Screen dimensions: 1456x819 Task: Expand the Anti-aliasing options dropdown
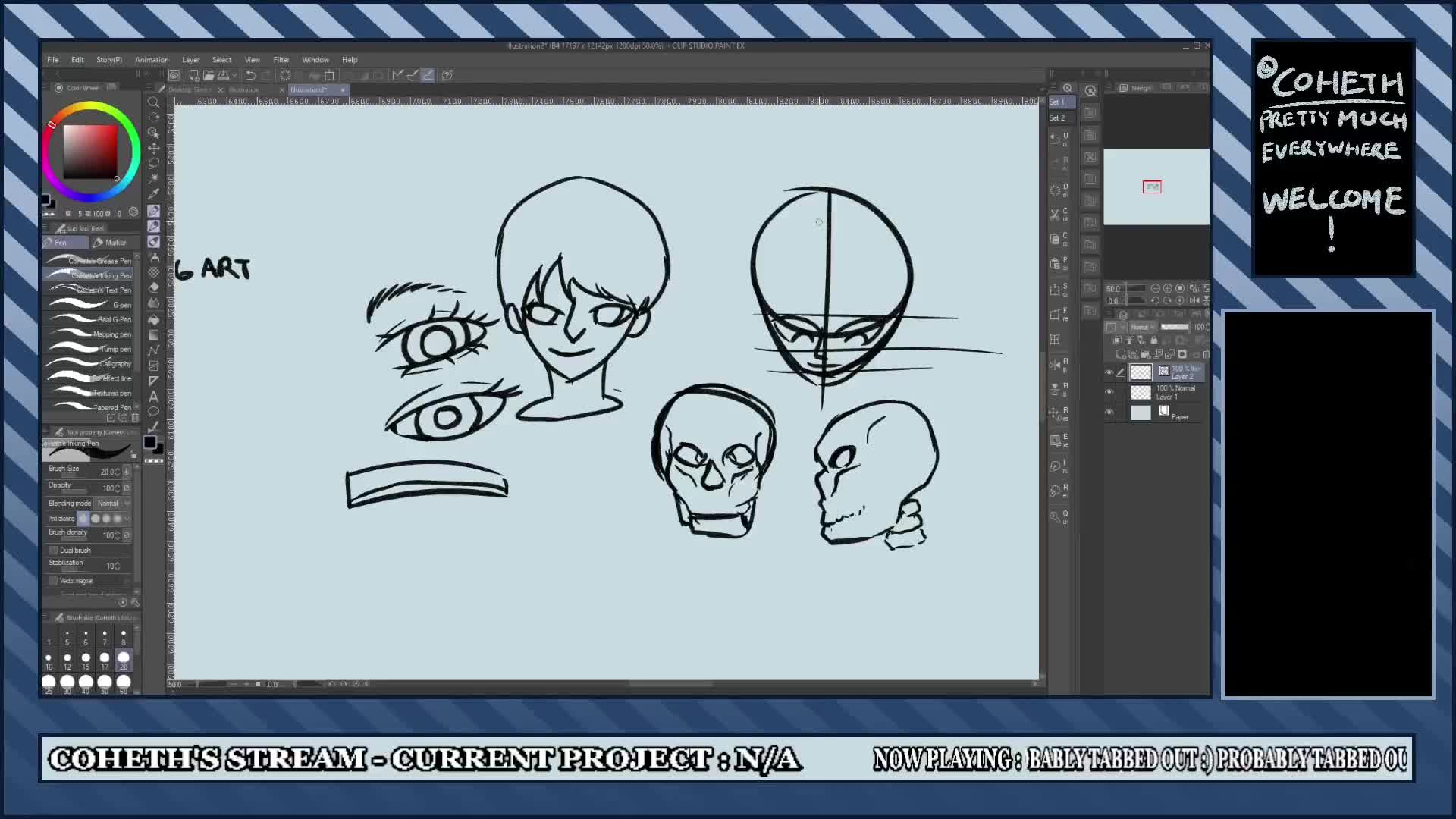(128, 518)
